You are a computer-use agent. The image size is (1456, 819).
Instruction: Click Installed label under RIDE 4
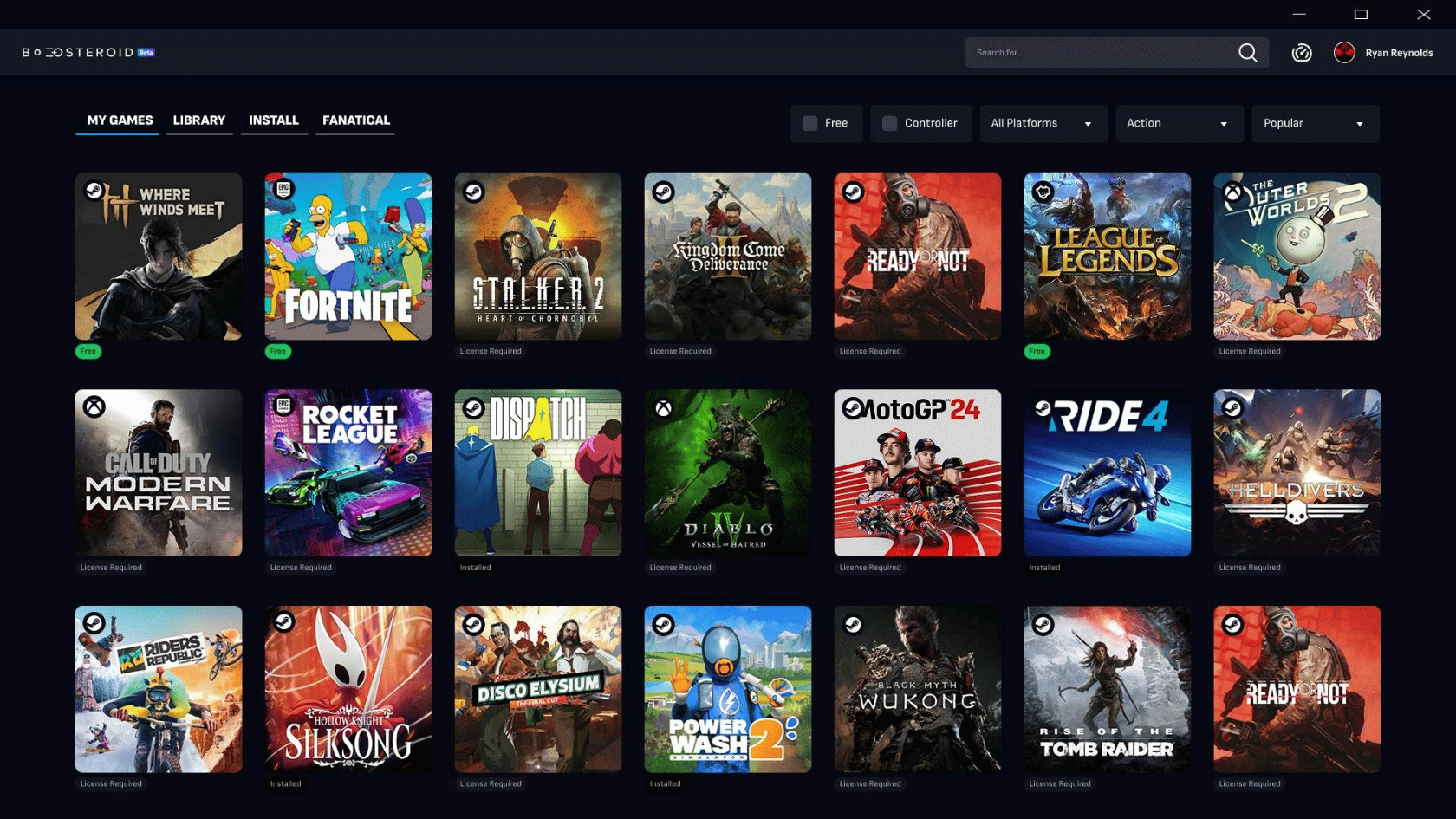(1044, 568)
